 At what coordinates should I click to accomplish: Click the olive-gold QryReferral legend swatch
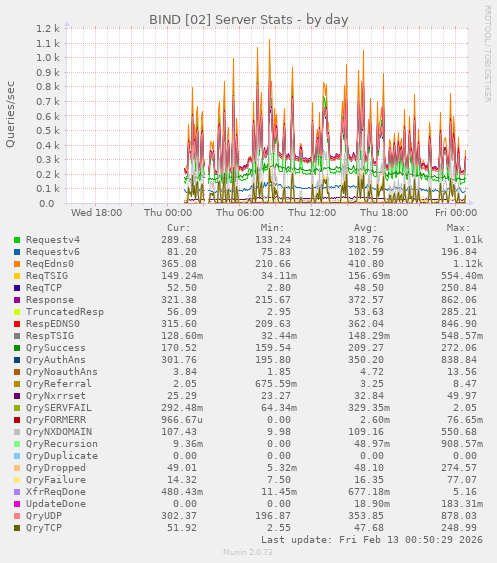17,384
